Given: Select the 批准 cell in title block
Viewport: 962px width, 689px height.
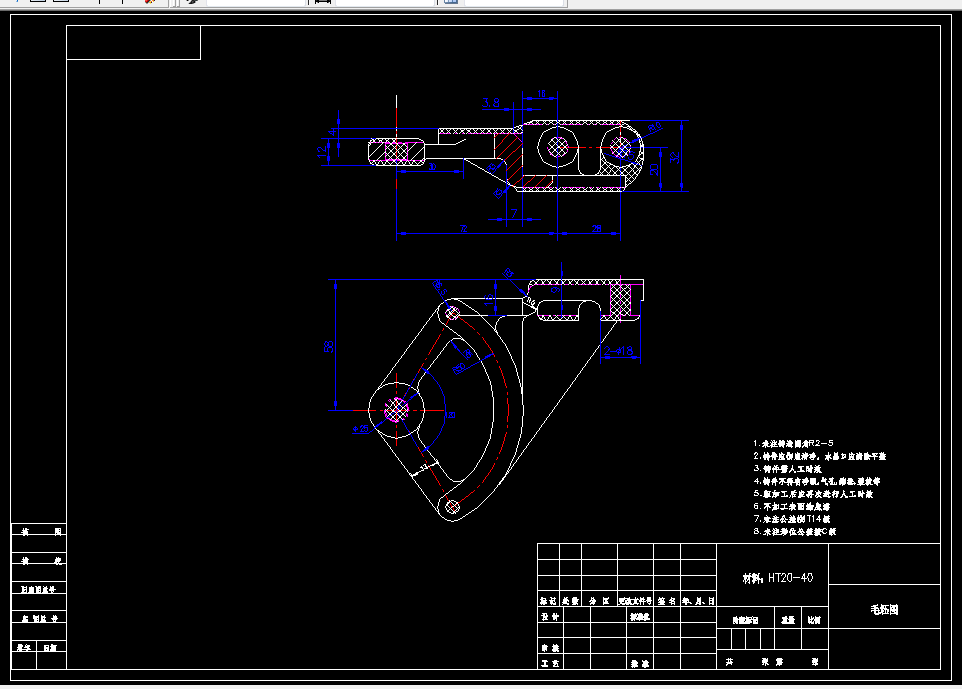Looking at the screenshot, I should pyautogui.click(x=640, y=663).
